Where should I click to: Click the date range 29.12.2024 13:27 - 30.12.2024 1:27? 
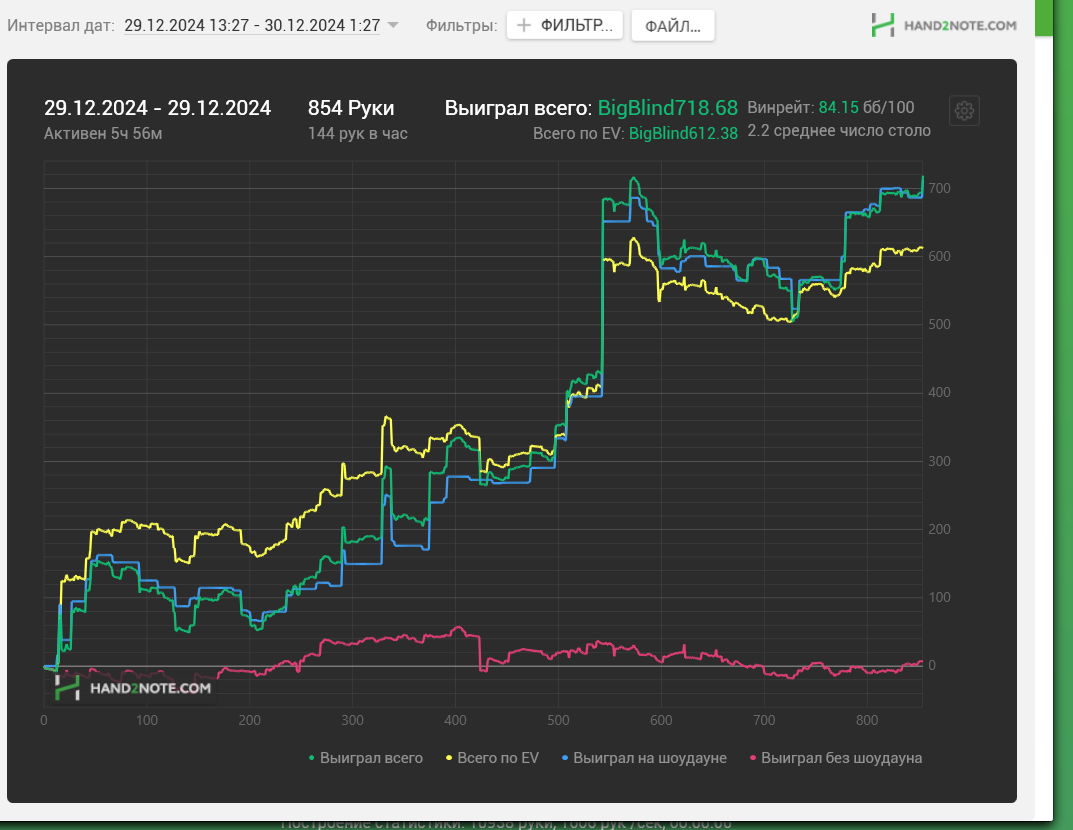tap(252, 25)
